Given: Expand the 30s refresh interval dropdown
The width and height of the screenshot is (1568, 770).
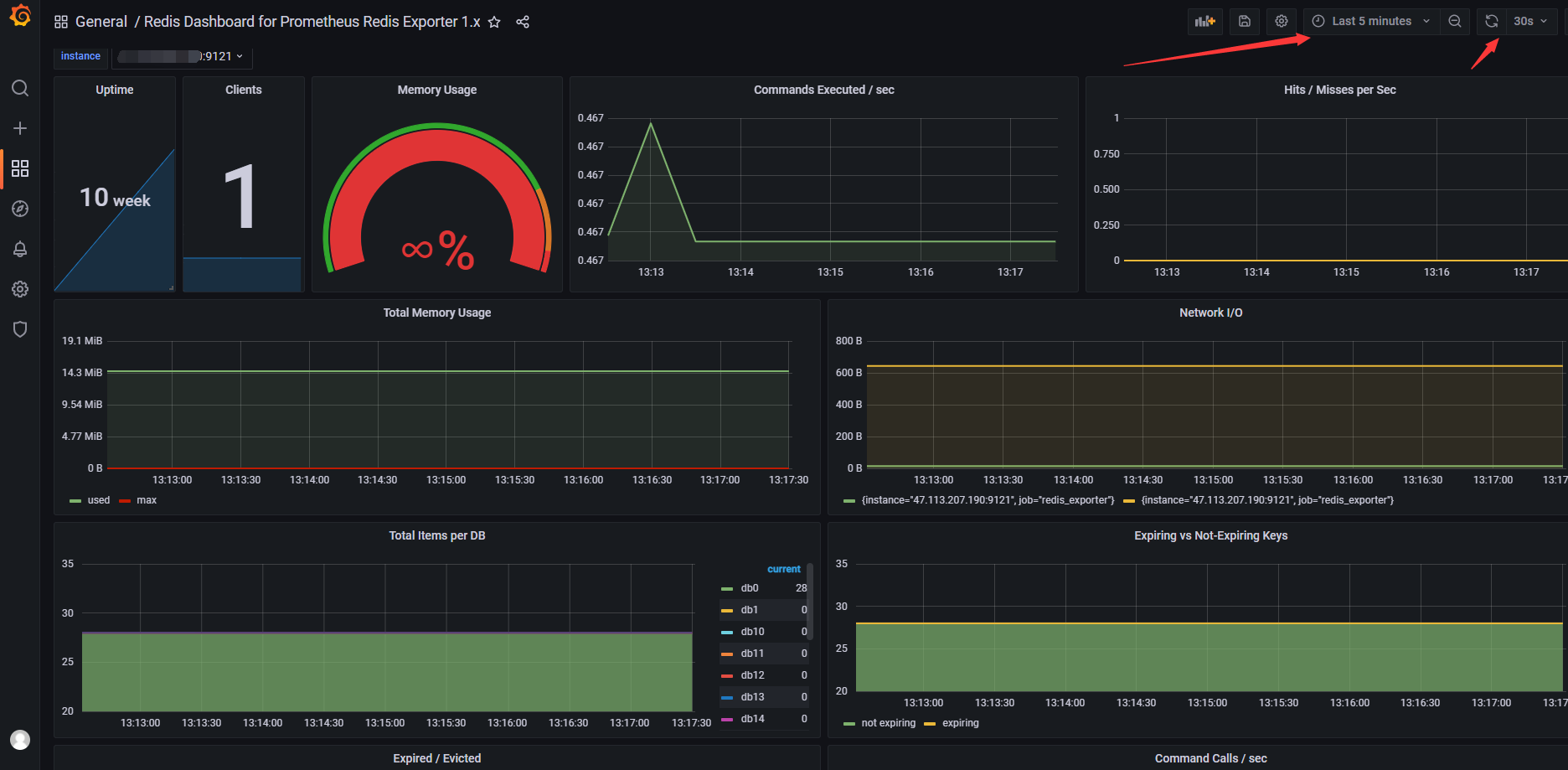Looking at the screenshot, I should [1531, 21].
